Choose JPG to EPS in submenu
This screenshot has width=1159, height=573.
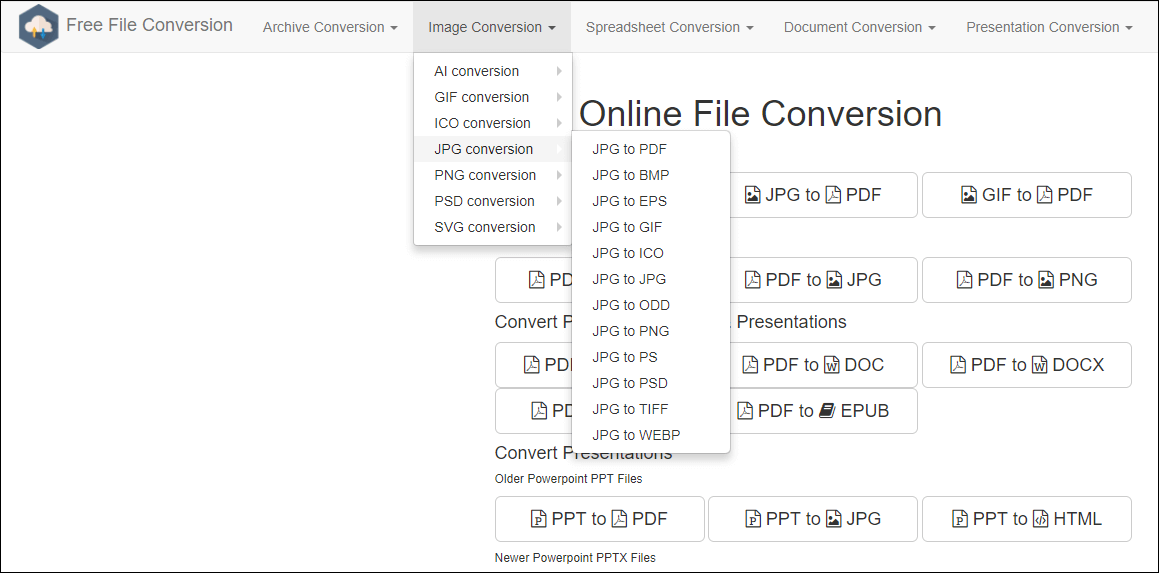pos(650,201)
